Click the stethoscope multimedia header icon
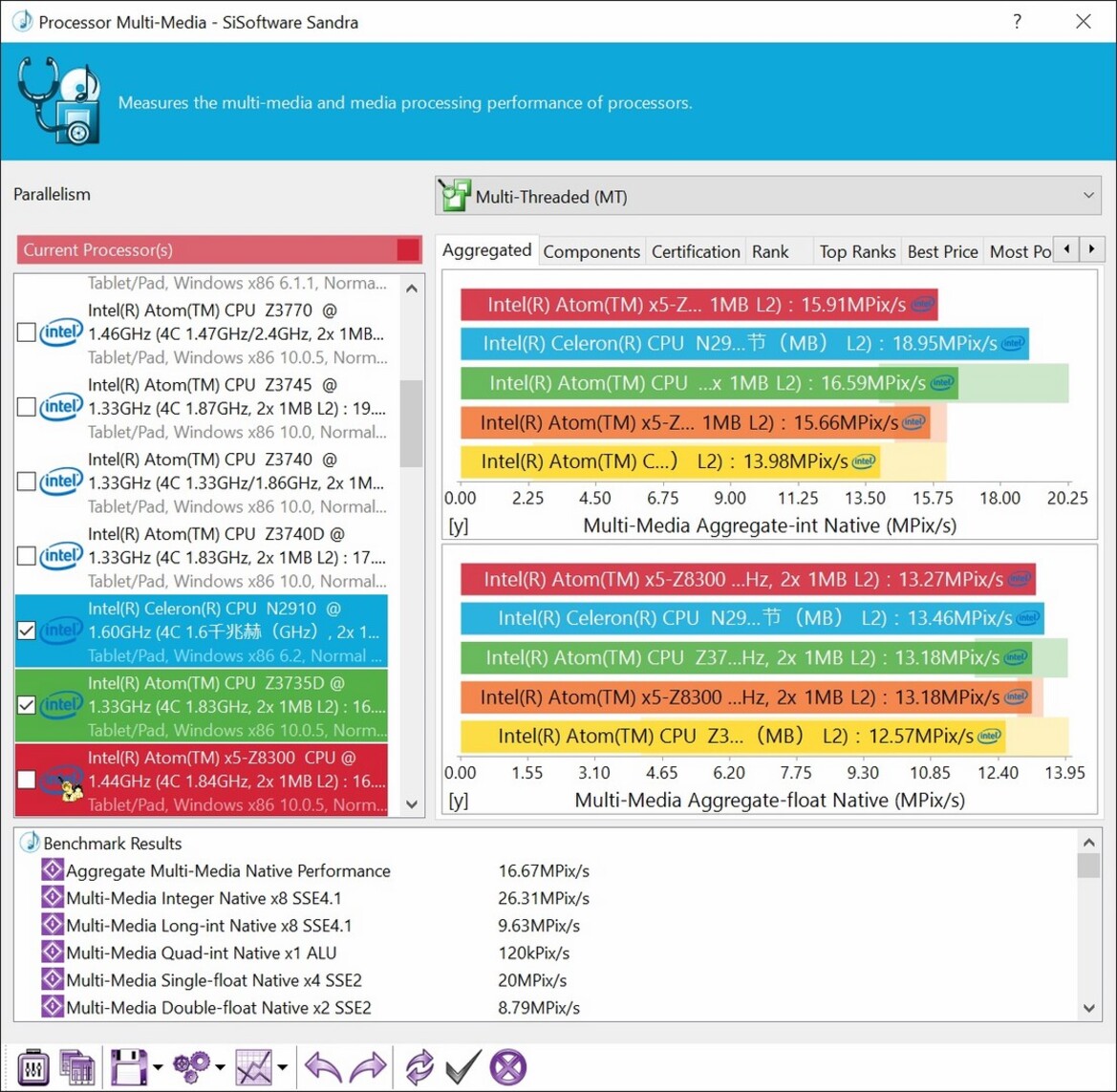 click(x=59, y=100)
